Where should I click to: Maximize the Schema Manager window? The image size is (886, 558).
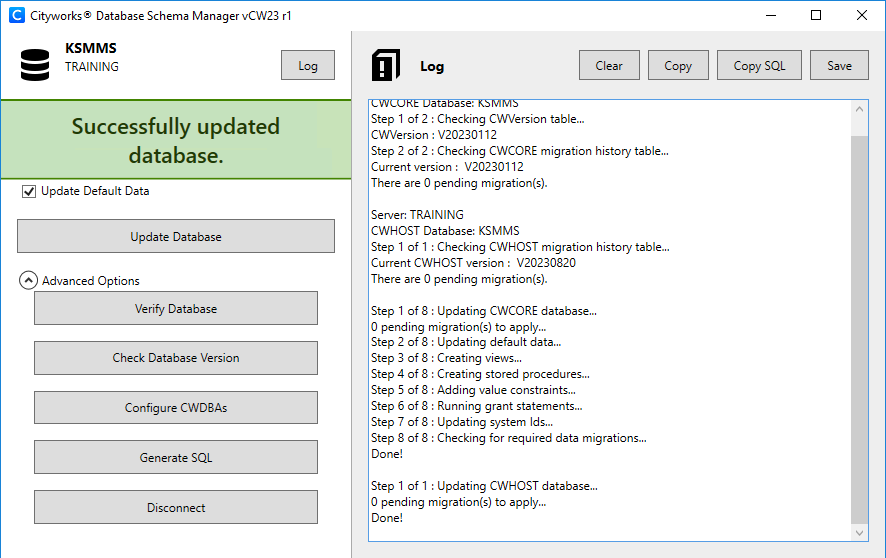click(x=816, y=16)
